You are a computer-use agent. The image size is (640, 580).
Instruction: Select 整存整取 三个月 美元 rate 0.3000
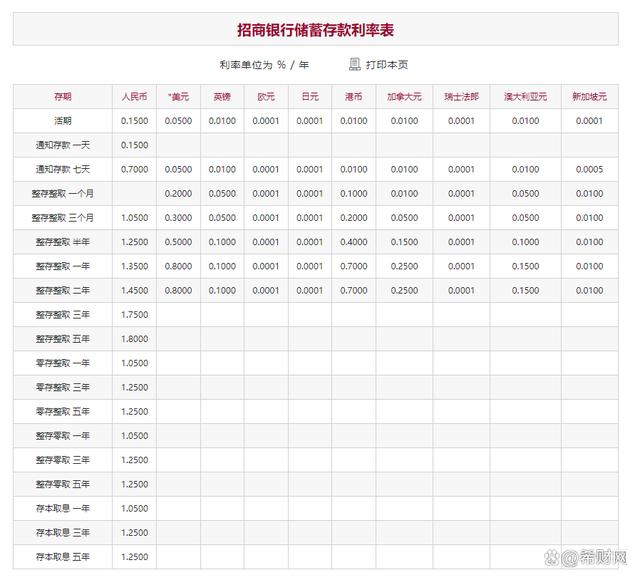pos(178,218)
